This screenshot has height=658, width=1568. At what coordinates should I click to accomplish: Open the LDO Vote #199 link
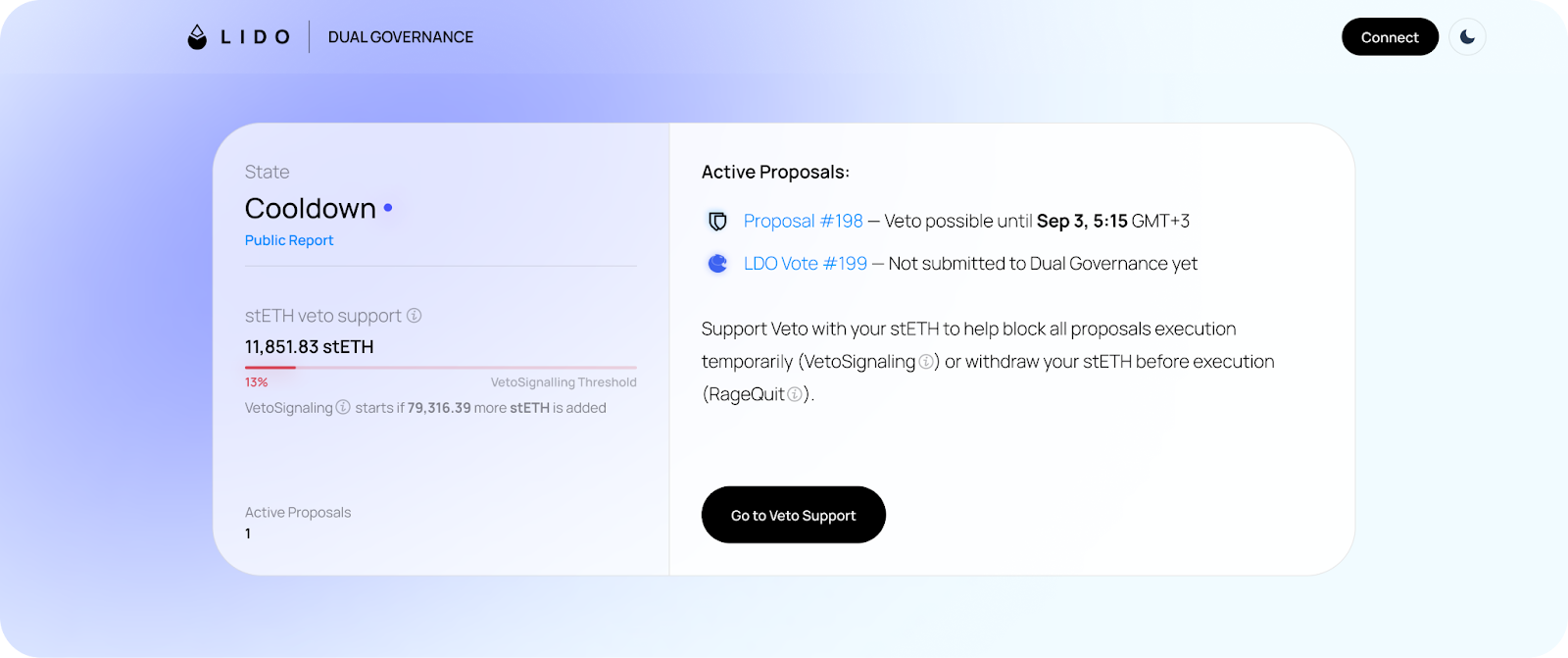(x=805, y=264)
